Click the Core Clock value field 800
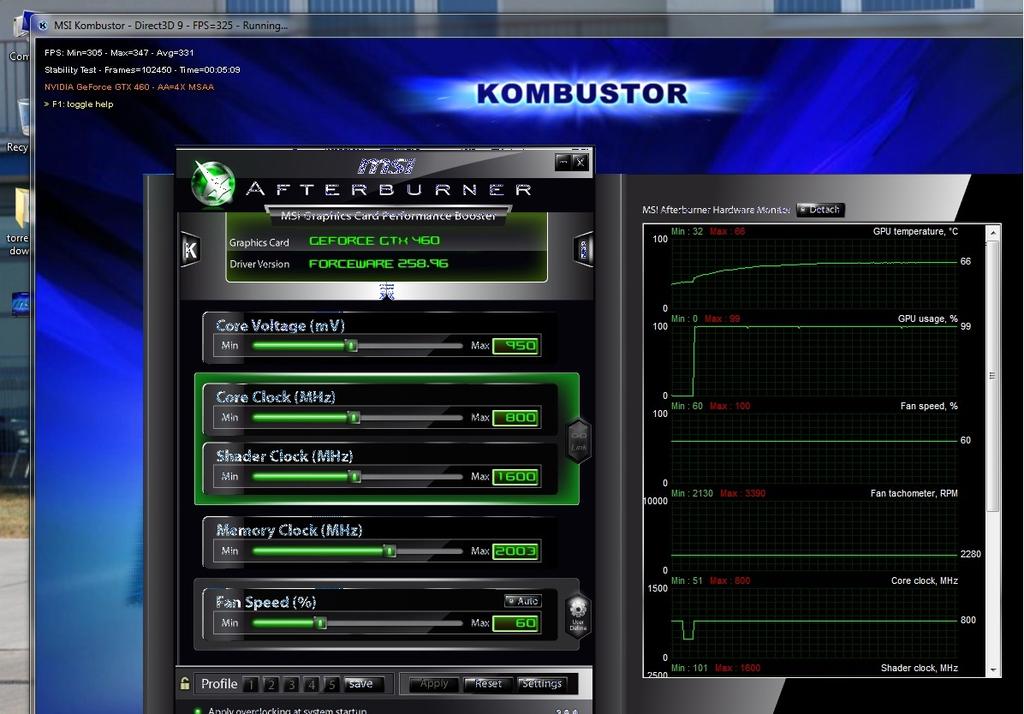 [516, 417]
